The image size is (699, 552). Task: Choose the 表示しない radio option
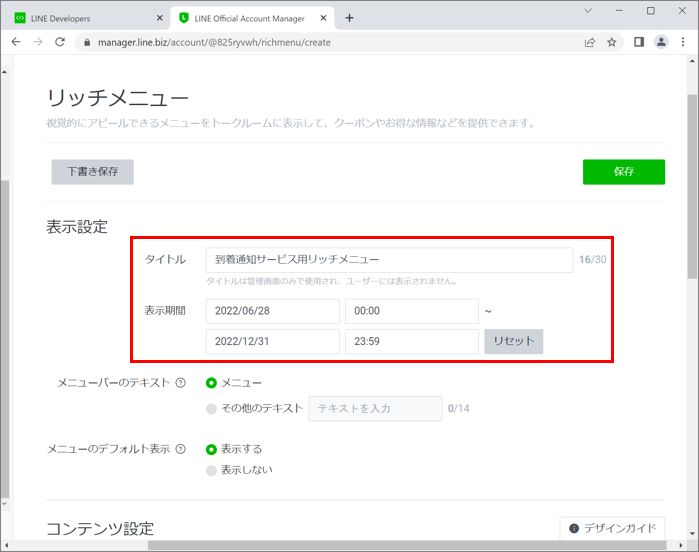(x=211, y=470)
